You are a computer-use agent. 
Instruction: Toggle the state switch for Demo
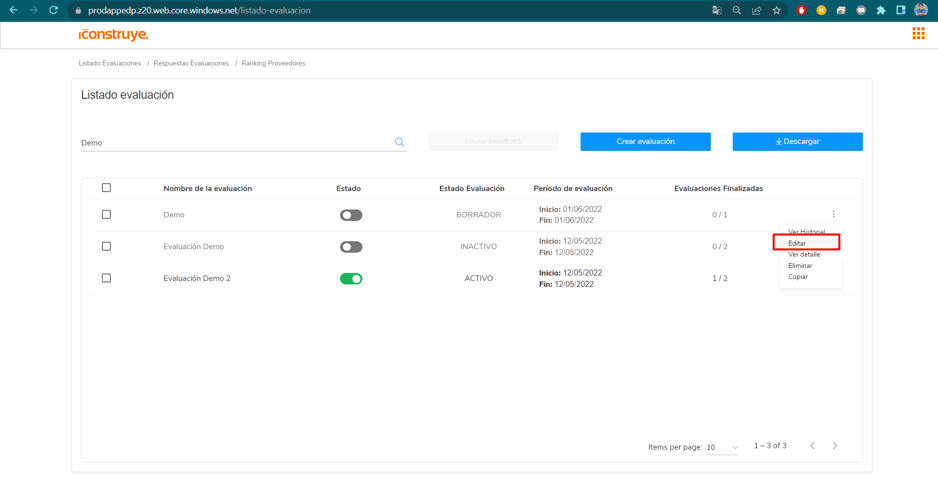pyautogui.click(x=351, y=215)
